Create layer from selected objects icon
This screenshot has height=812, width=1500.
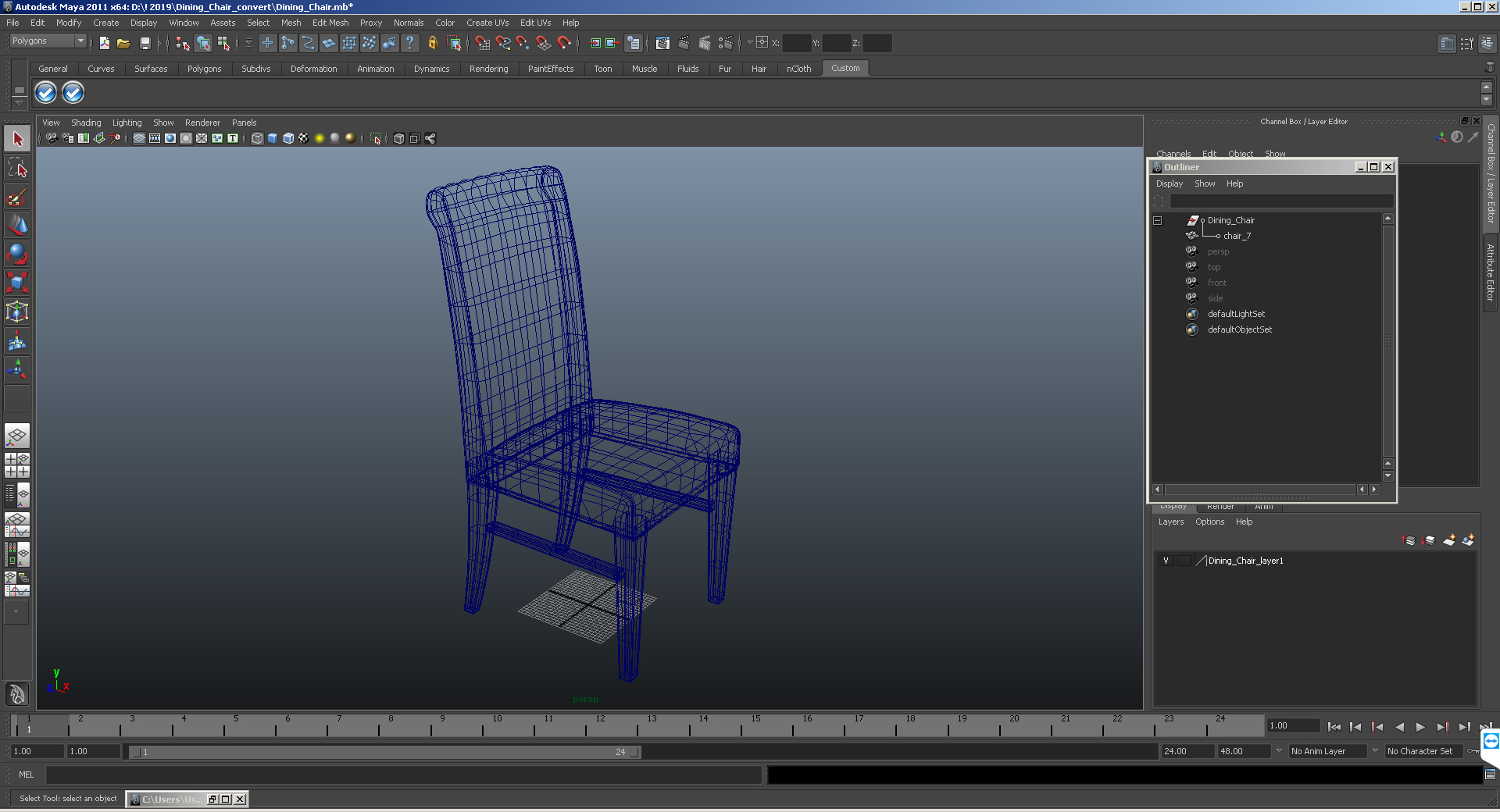(1468, 540)
